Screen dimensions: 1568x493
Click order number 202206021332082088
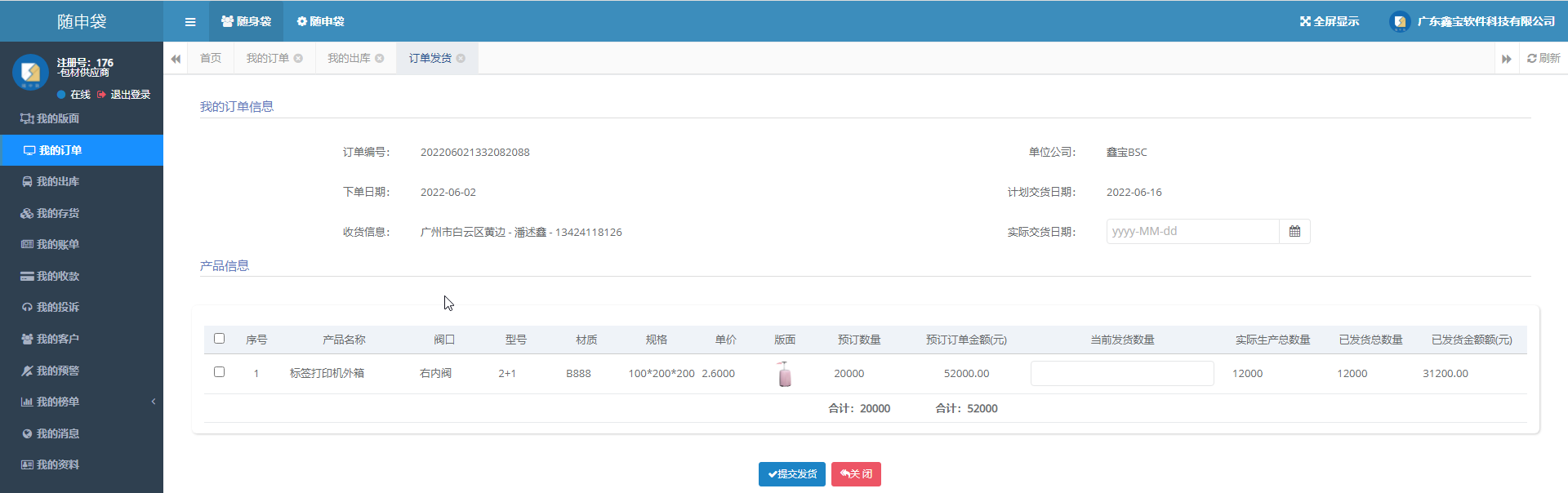(x=474, y=153)
